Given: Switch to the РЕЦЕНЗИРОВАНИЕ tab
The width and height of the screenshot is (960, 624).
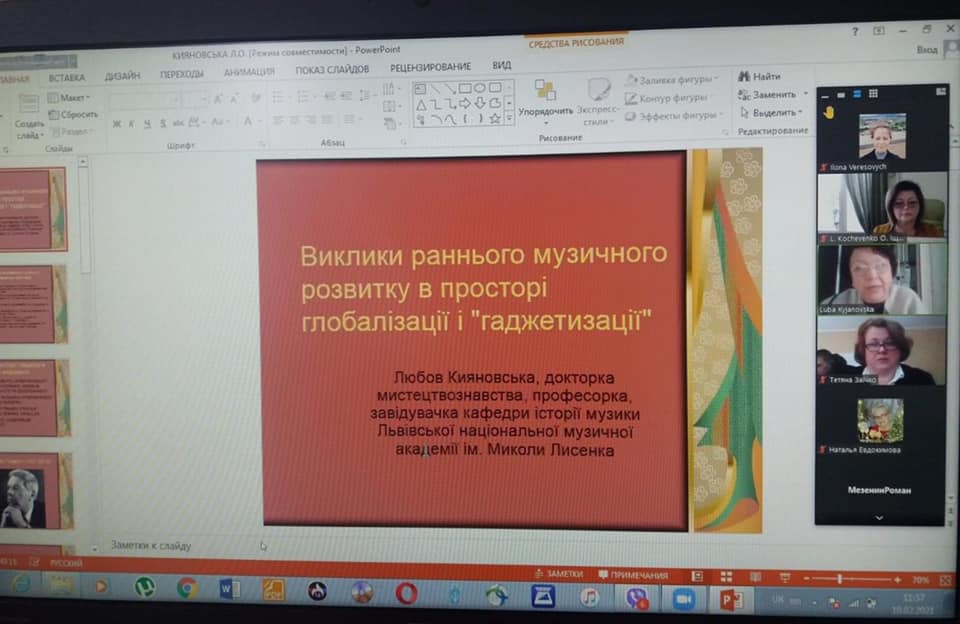Looking at the screenshot, I should [x=431, y=67].
